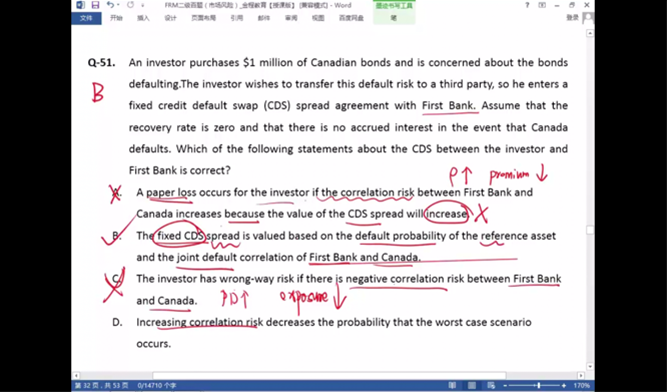Click the page count indicator in status bar
Viewport: 667px width, 392px height.
(101, 385)
